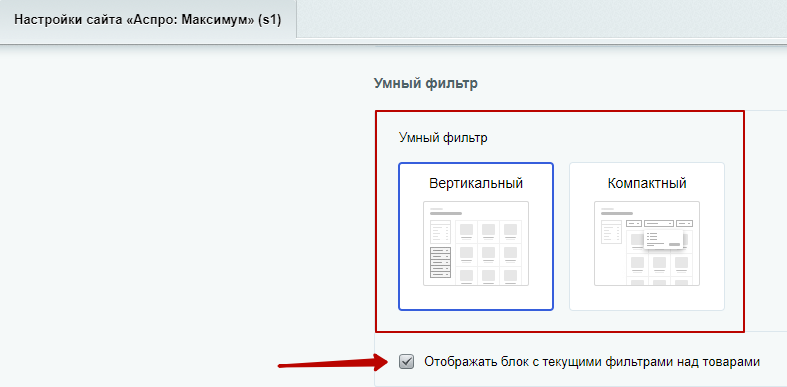Viewport: 787px width, 387px height.
Task: Open the «Аспро: Максимум» (s1) settings tab
Action: pos(148,20)
